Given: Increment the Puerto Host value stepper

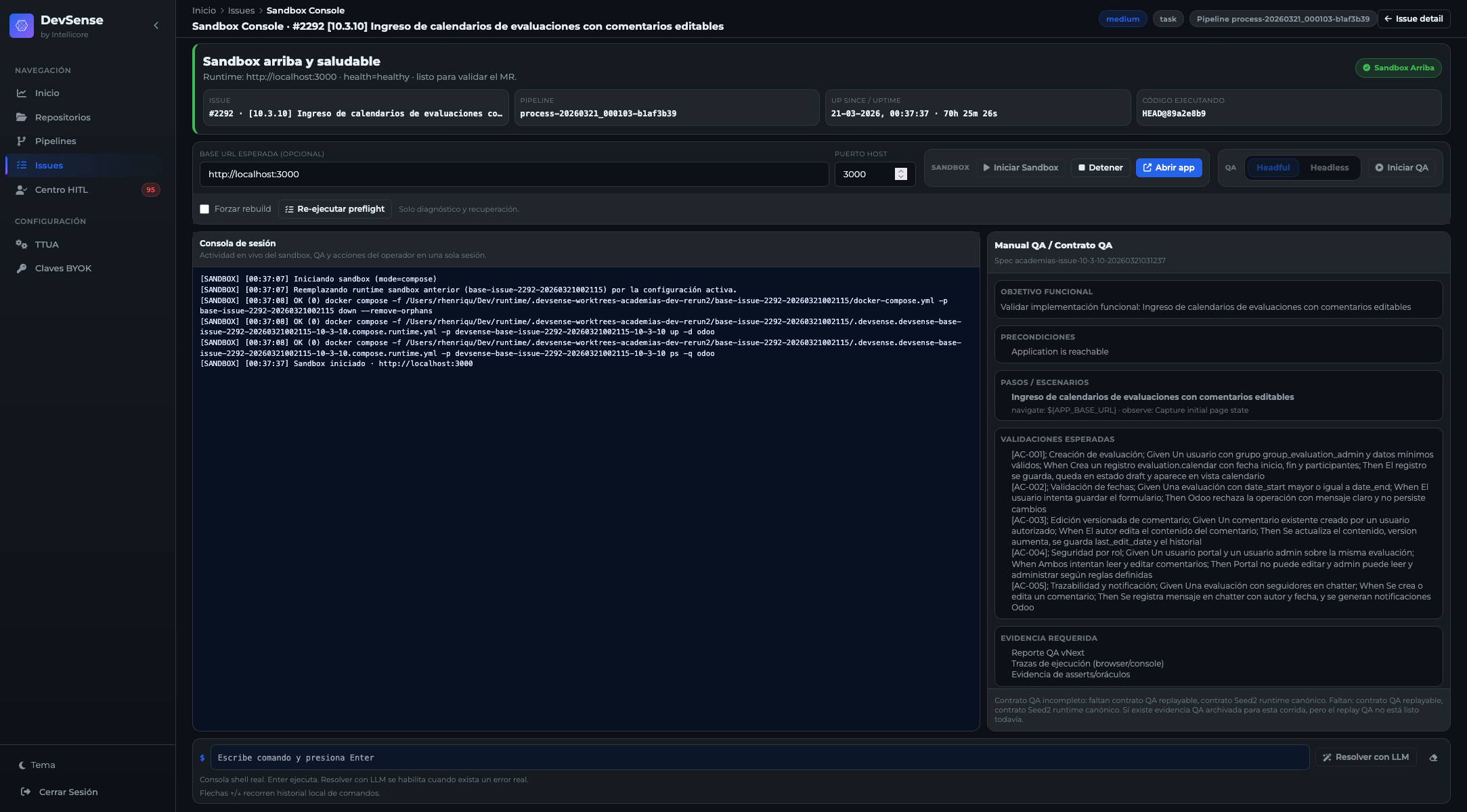Looking at the screenshot, I should pyautogui.click(x=900, y=171).
